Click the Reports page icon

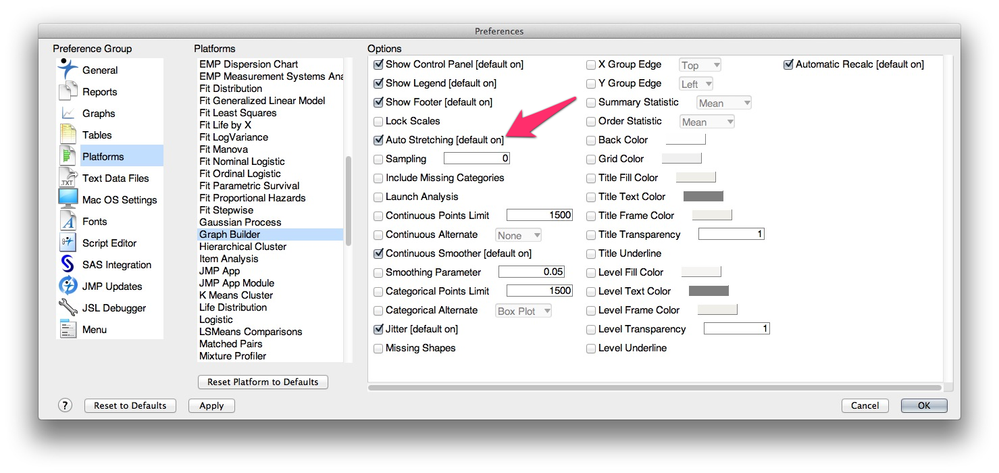coord(68,91)
